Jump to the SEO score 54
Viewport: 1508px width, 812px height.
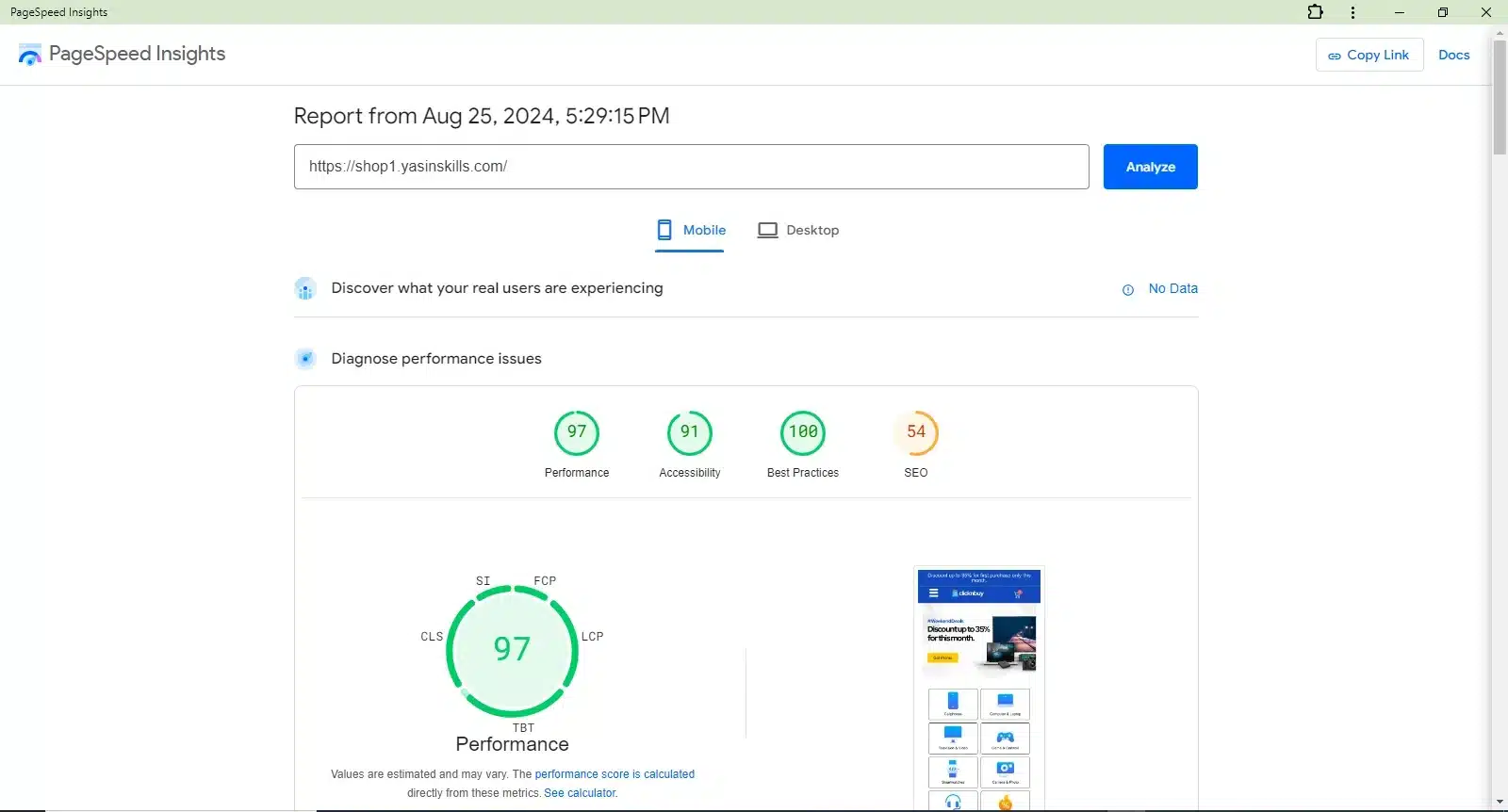pyautogui.click(x=916, y=432)
